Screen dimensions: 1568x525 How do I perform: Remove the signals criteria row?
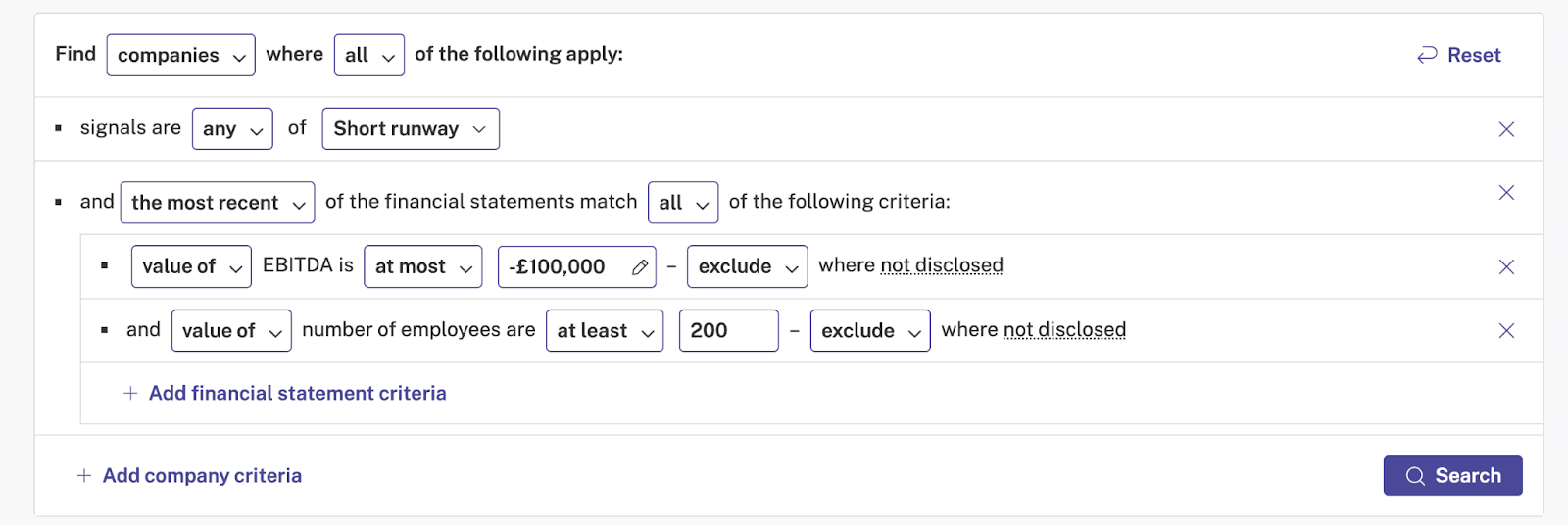[x=1506, y=129]
